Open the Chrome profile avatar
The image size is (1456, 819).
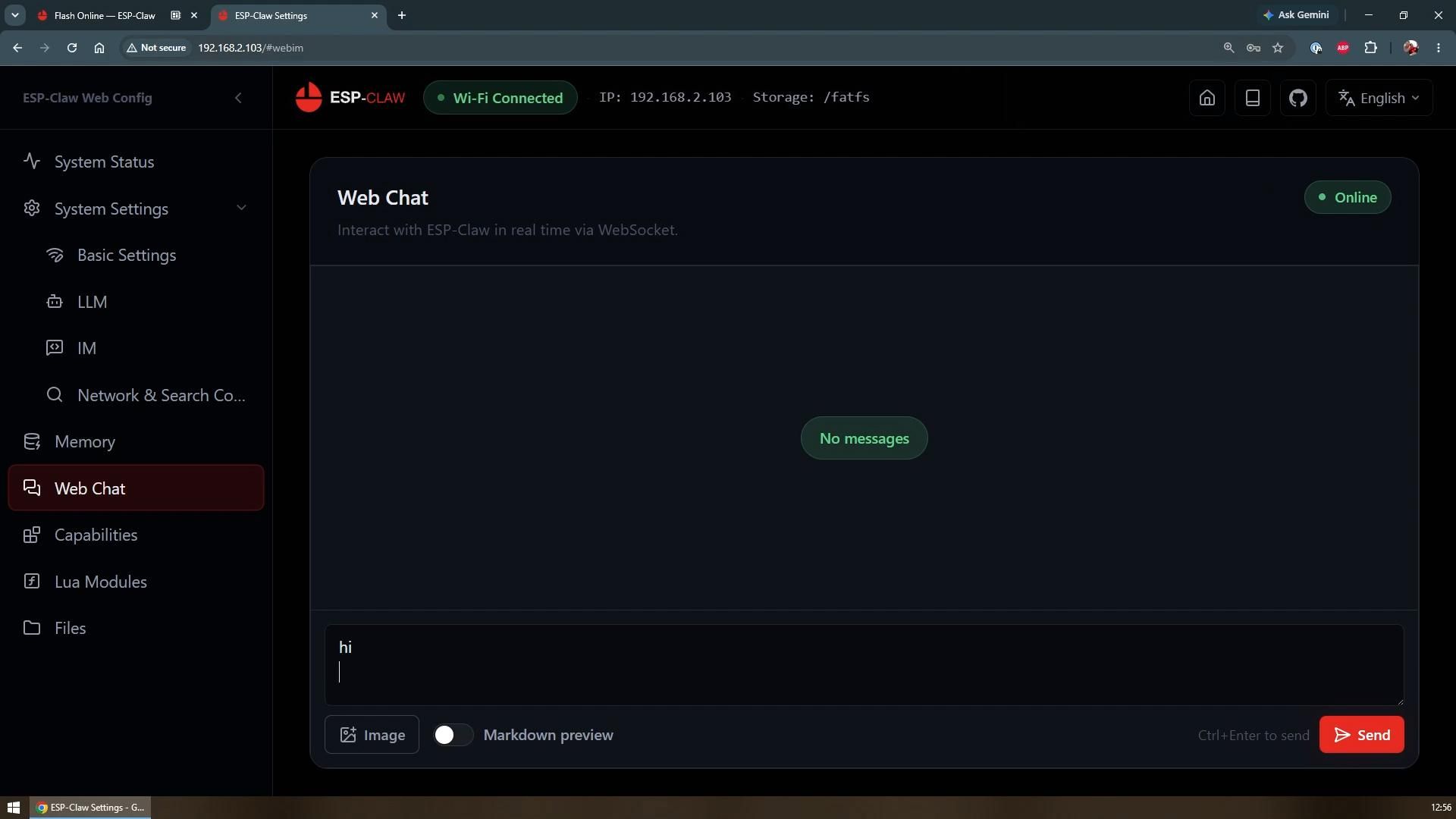point(1410,48)
